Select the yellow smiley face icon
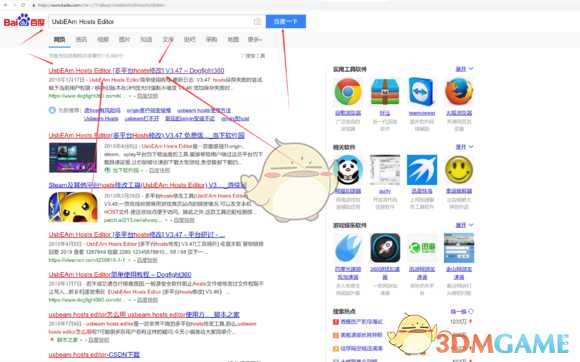The width and height of the screenshot is (580, 362). click(459, 170)
